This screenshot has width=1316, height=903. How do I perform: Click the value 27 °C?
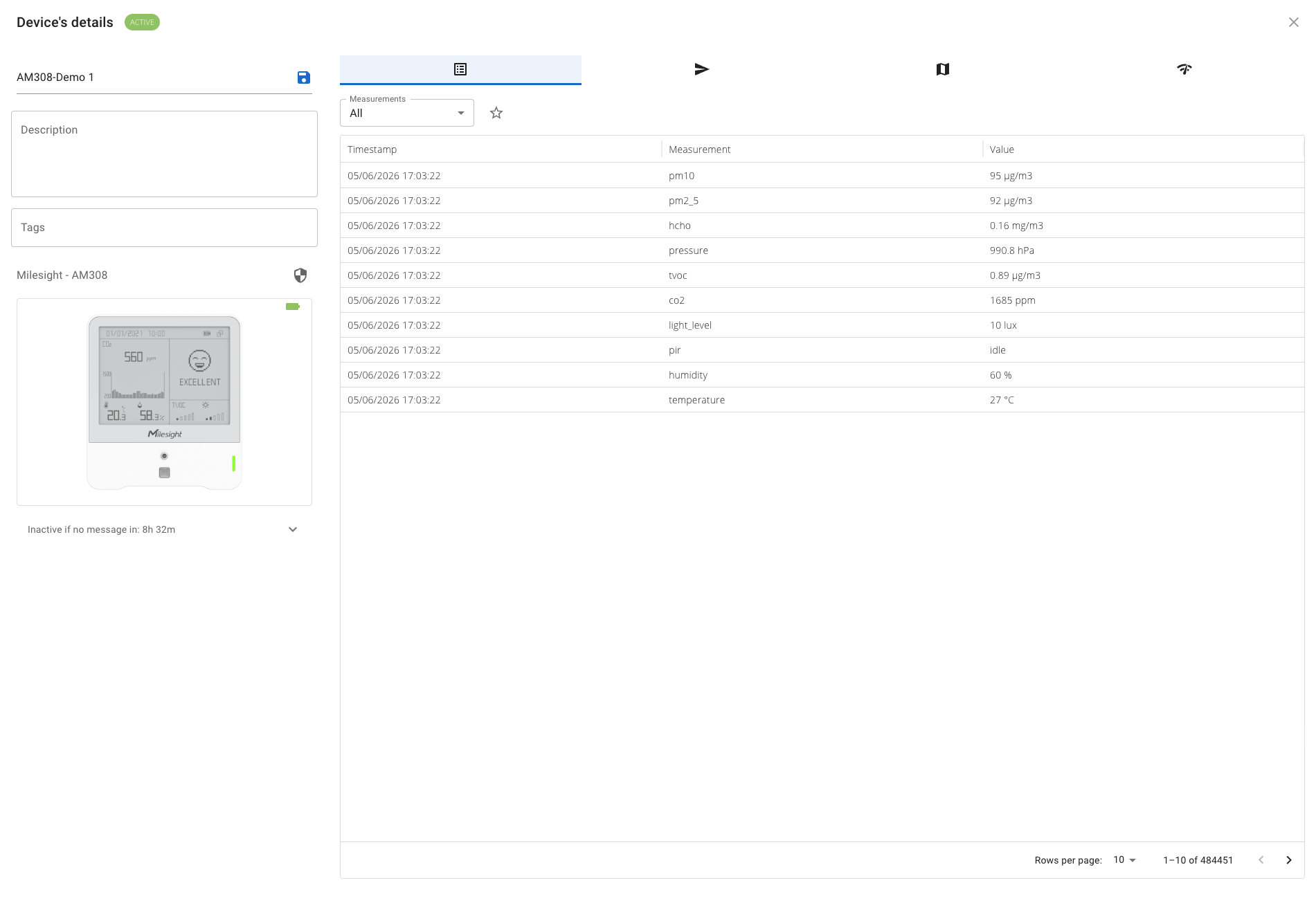point(1002,400)
